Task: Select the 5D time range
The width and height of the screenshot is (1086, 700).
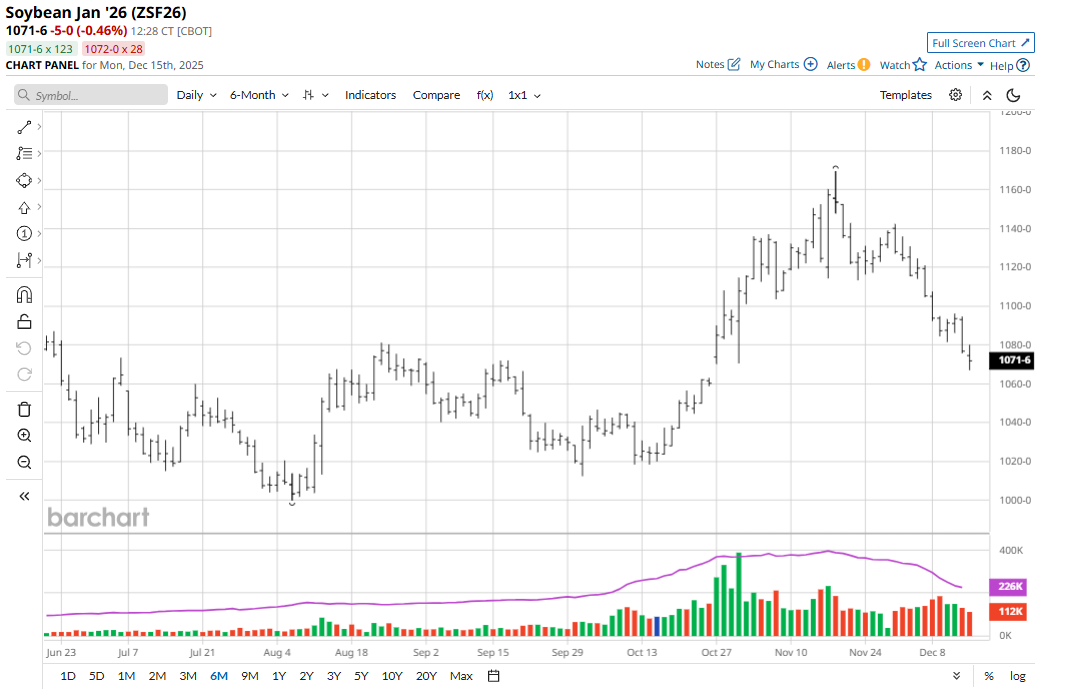Action: coord(96,676)
